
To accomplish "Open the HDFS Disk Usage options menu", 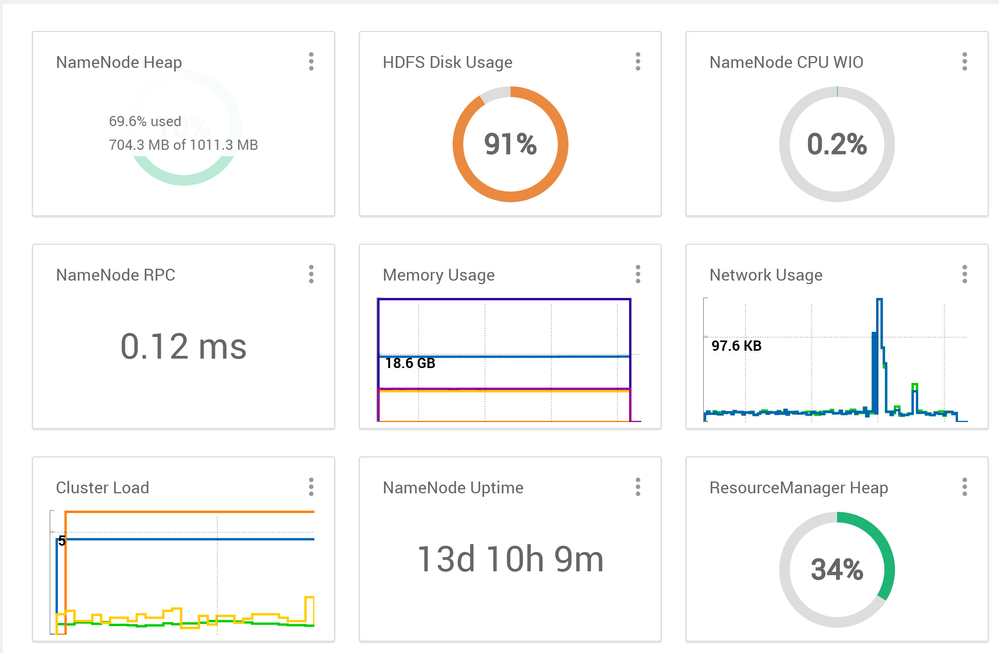I will (x=638, y=62).
